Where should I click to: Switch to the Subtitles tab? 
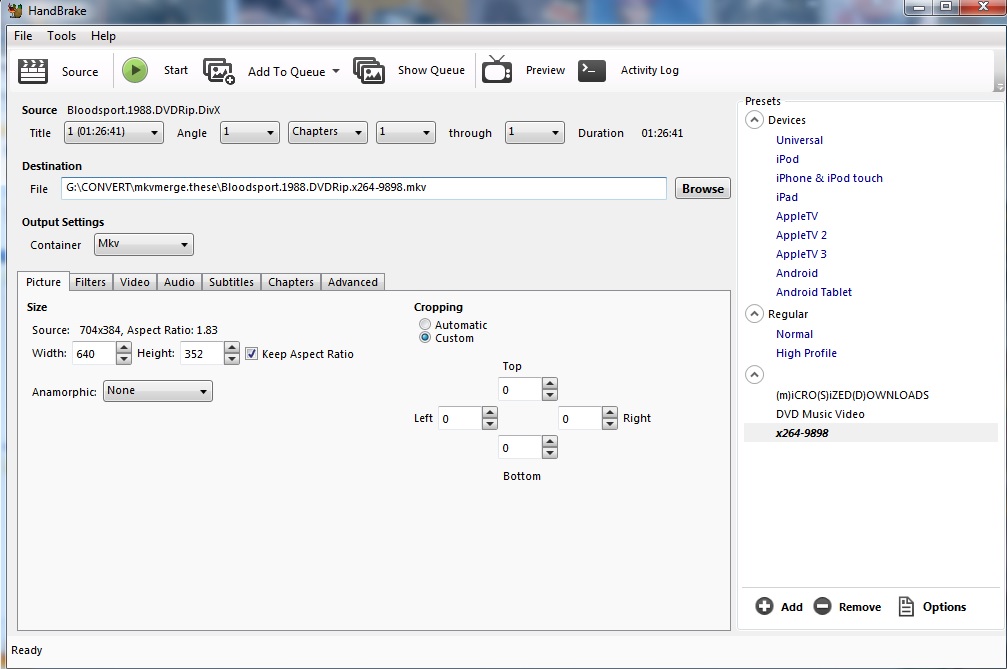coord(231,282)
